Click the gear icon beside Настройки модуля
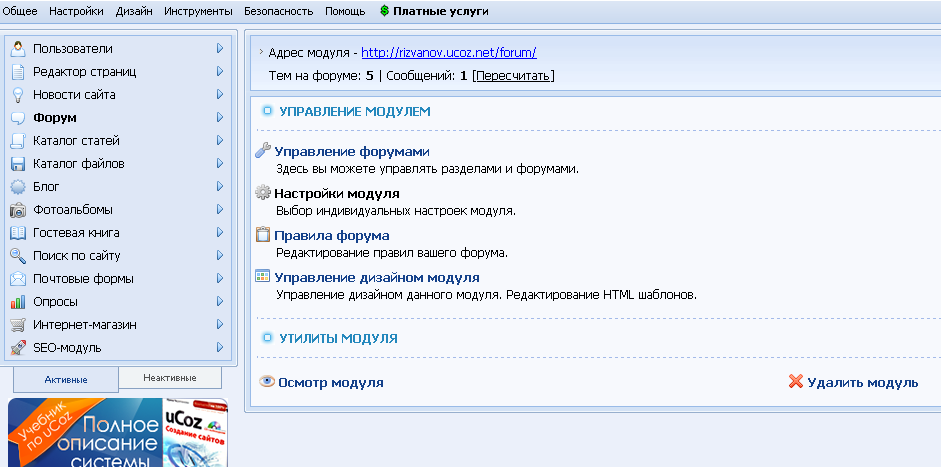The width and height of the screenshot is (941, 467). (x=263, y=193)
